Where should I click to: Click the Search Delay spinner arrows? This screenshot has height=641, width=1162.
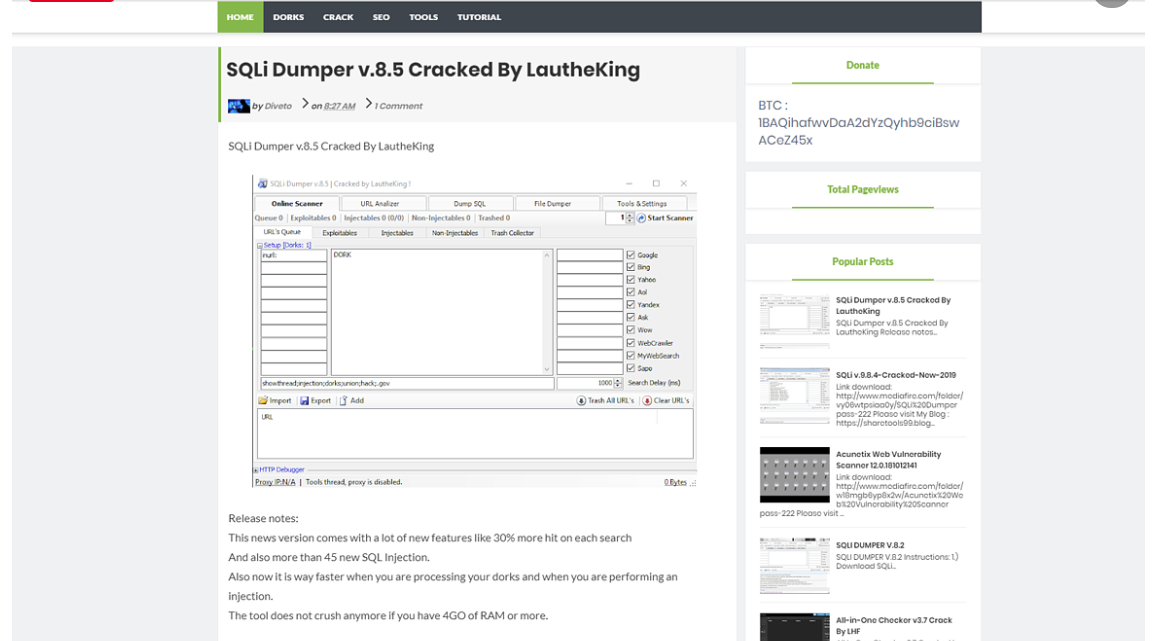coord(618,383)
